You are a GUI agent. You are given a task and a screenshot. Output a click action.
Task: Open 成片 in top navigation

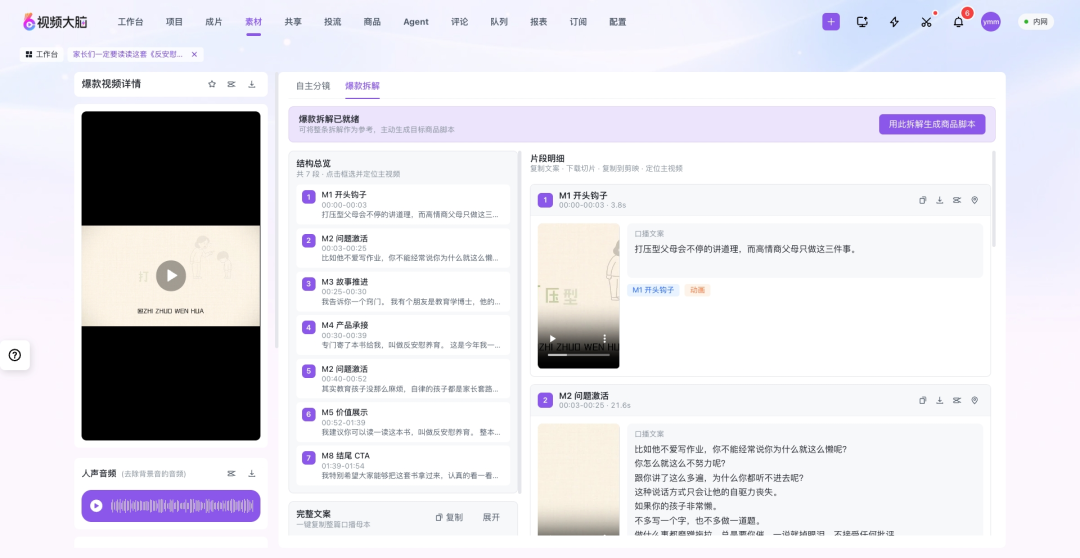[x=214, y=22]
